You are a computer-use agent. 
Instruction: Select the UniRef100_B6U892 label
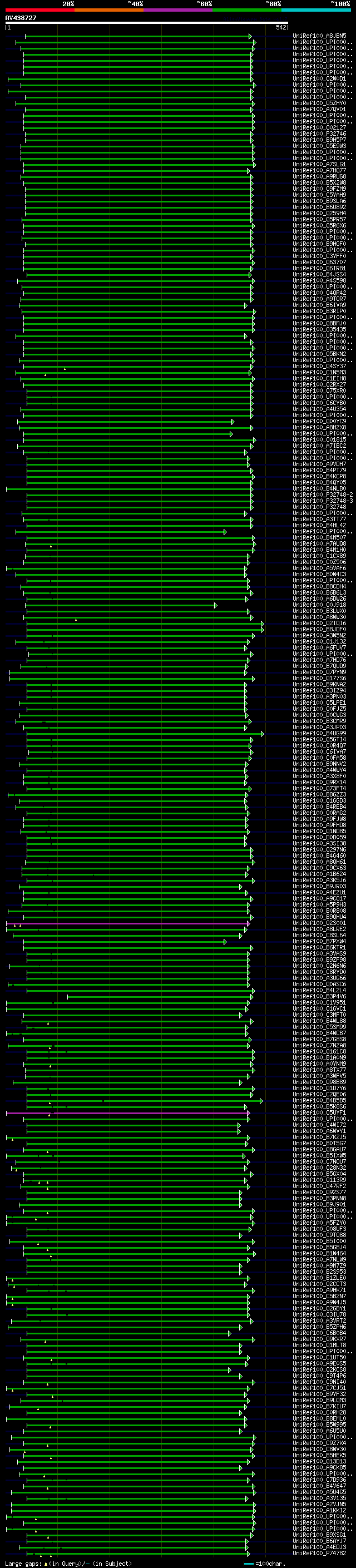319,207
